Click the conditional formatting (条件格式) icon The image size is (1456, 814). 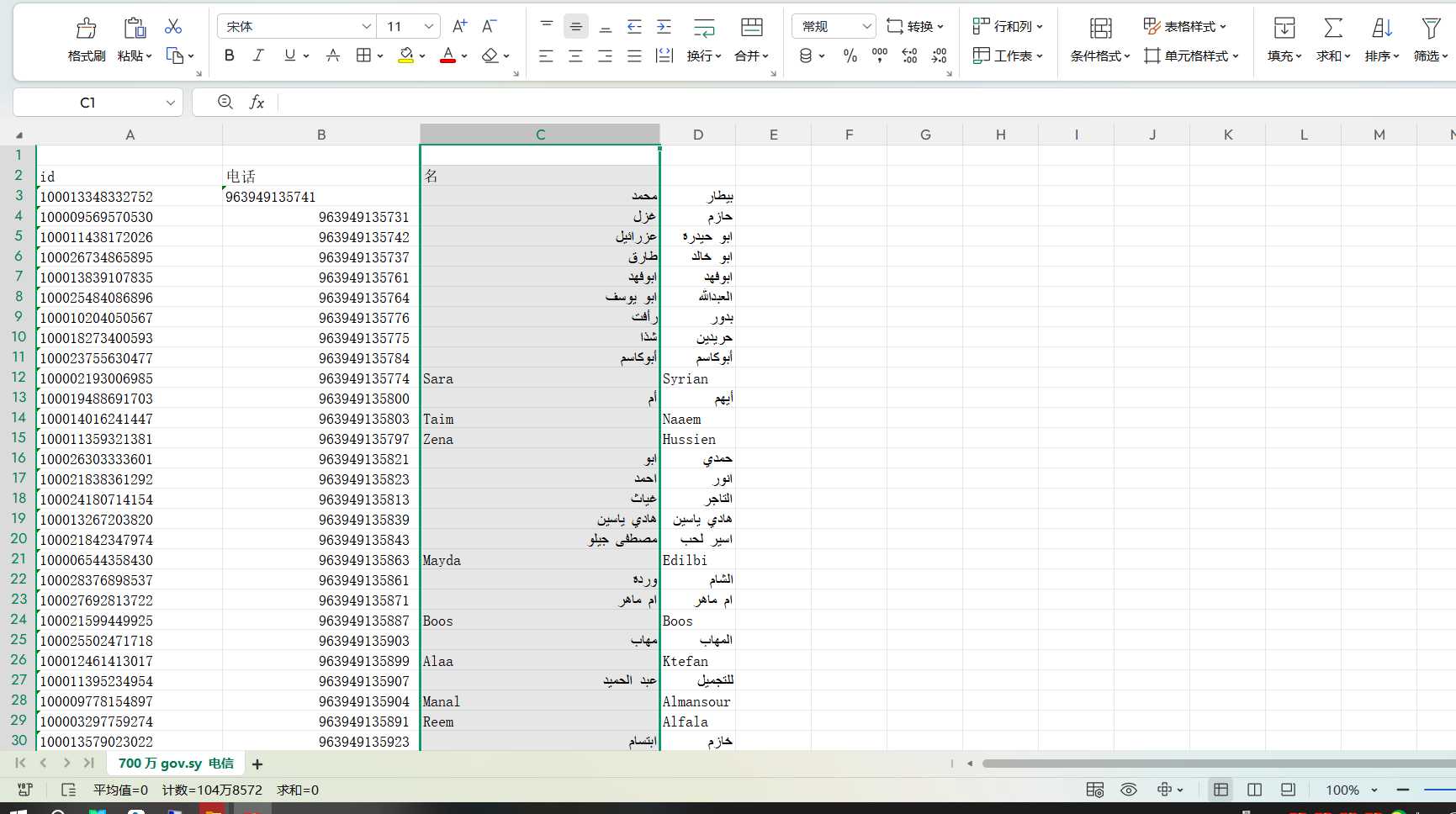point(1100,29)
